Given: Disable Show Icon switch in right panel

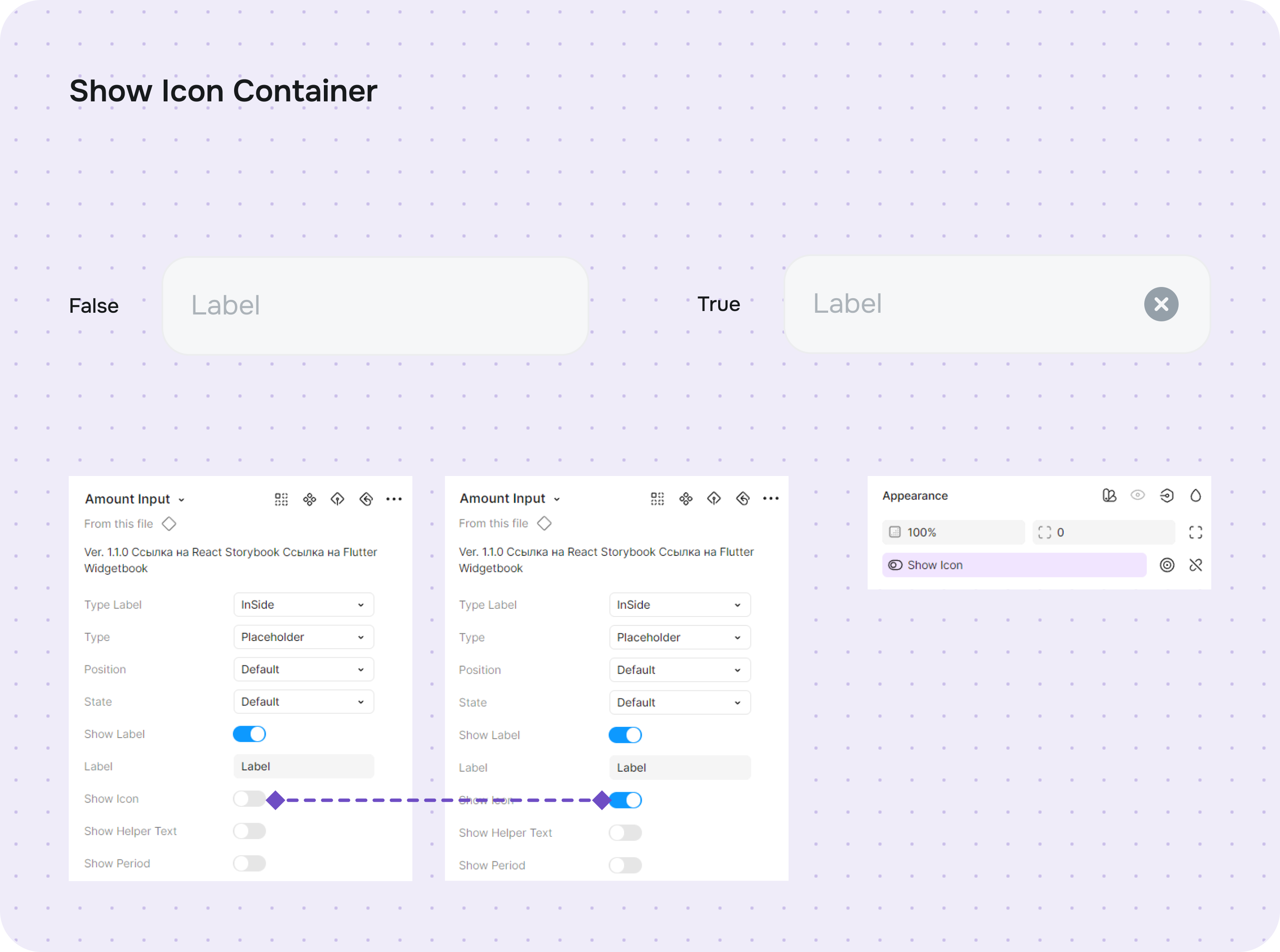Looking at the screenshot, I should click(x=625, y=800).
